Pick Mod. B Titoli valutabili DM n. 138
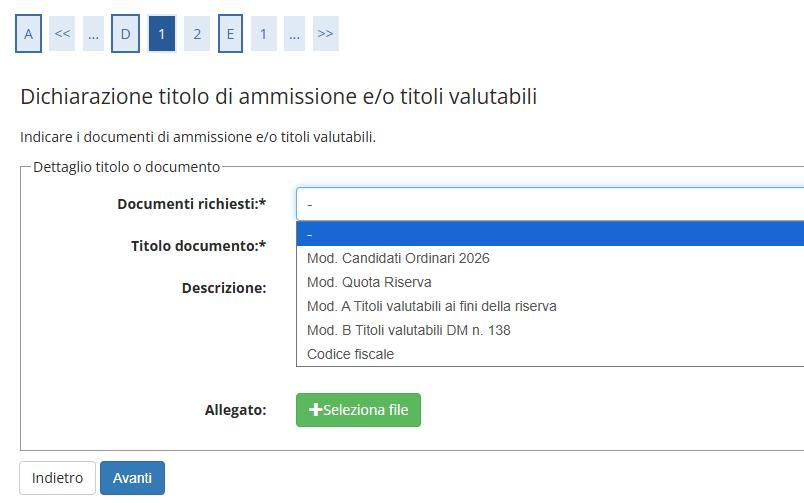 [x=408, y=330]
